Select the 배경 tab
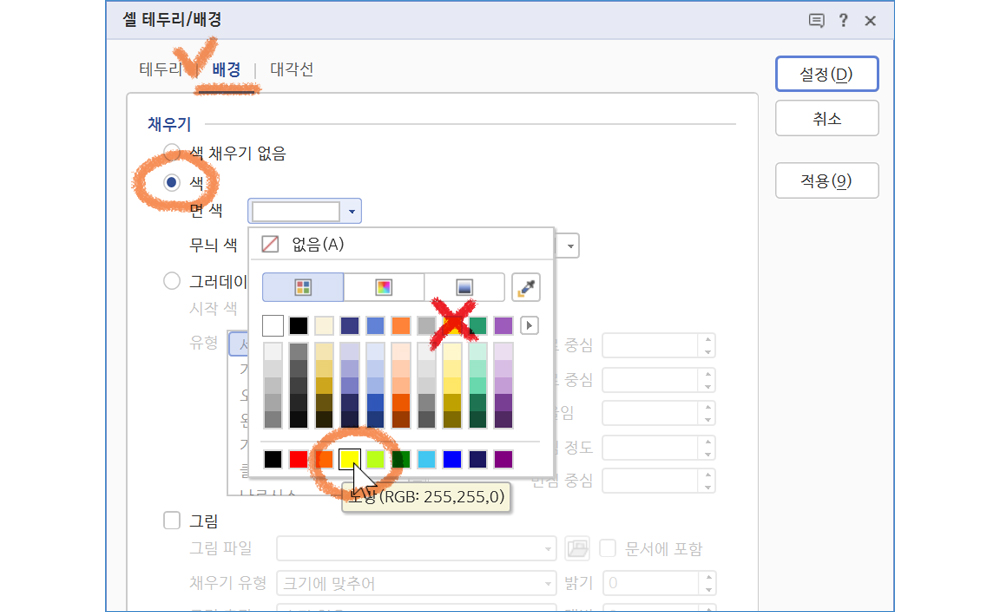Image resolution: width=1000 pixels, height=612 pixels. tap(226, 69)
